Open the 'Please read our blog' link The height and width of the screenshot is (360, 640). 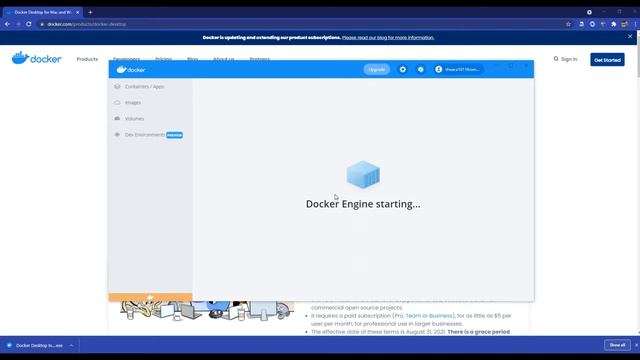point(388,38)
